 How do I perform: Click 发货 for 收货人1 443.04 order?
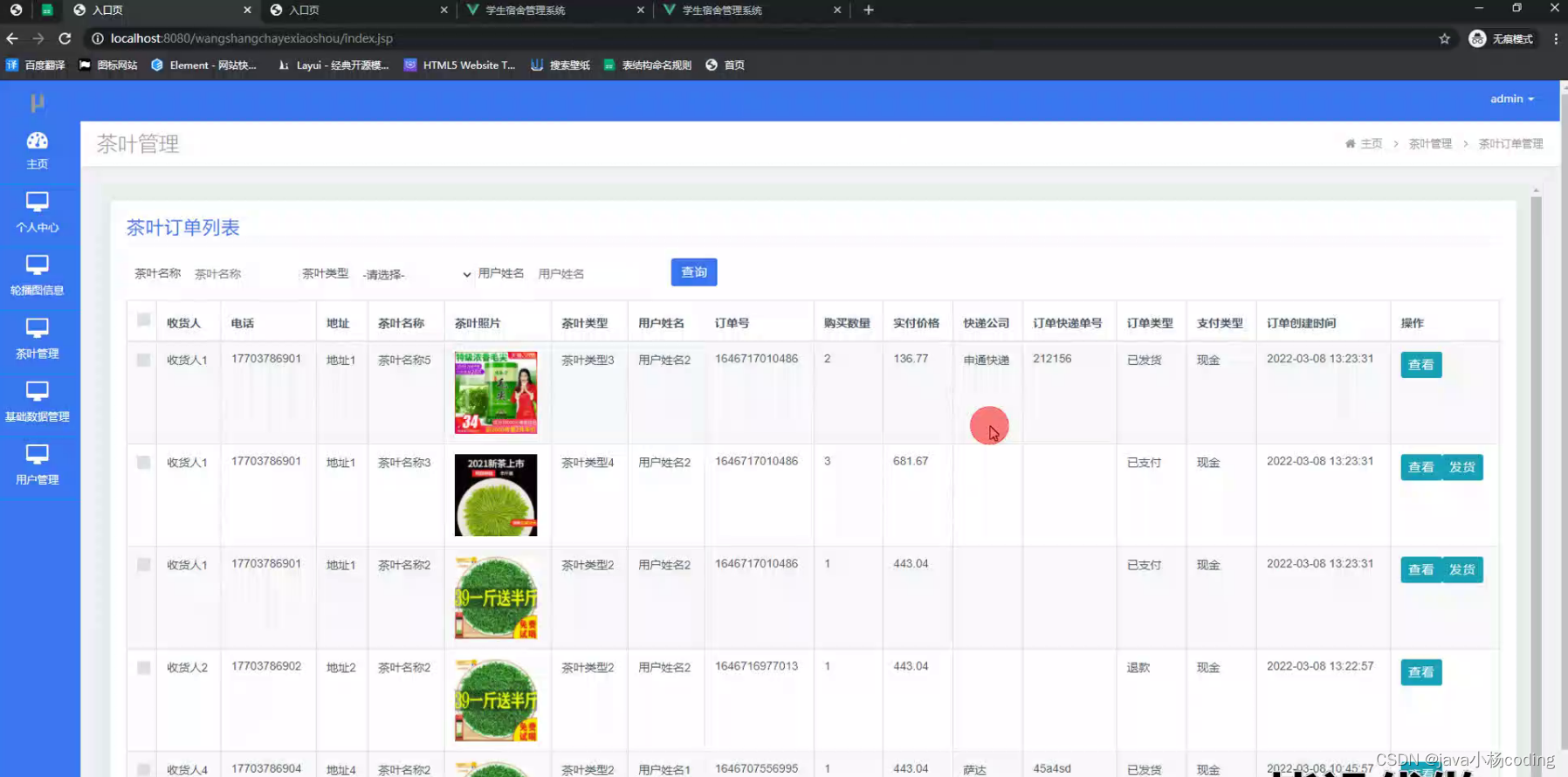coord(1462,569)
